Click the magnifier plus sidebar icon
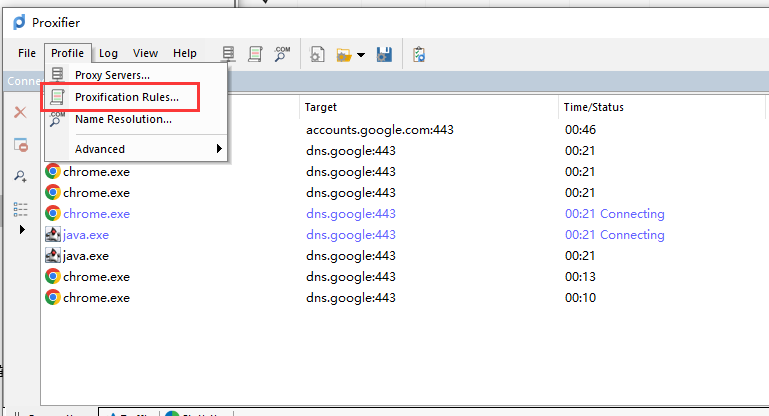This screenshot has width=769, height=416. click(20, 176)
